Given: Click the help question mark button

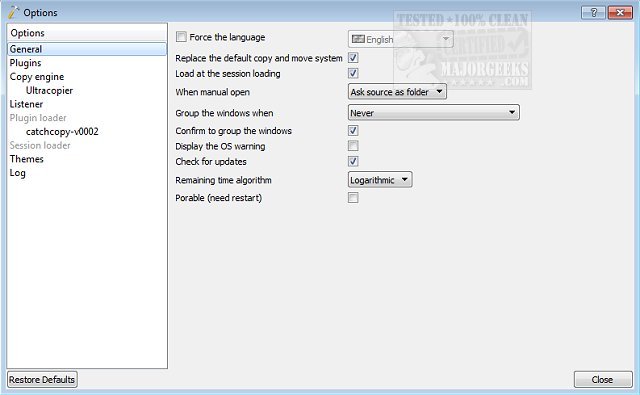Looking at the screenshot, I should tap(593, 13).
